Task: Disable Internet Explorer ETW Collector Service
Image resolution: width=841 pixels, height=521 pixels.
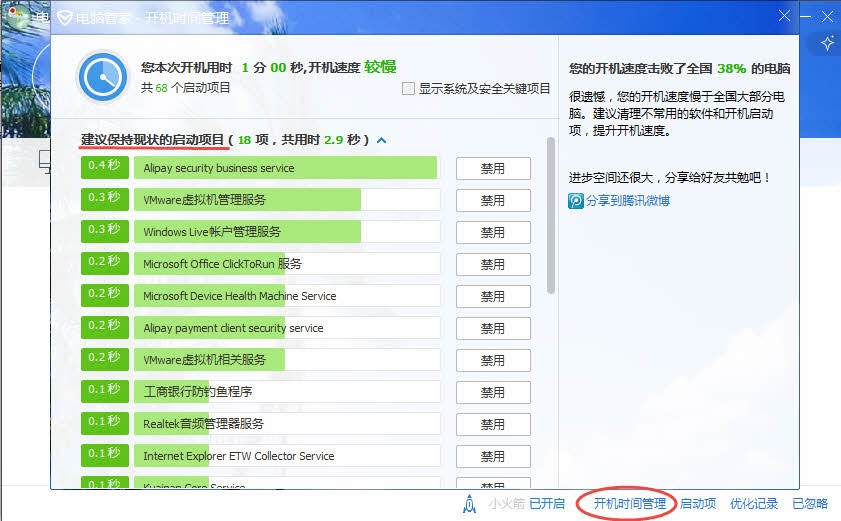Action: [x=493, y=457]
